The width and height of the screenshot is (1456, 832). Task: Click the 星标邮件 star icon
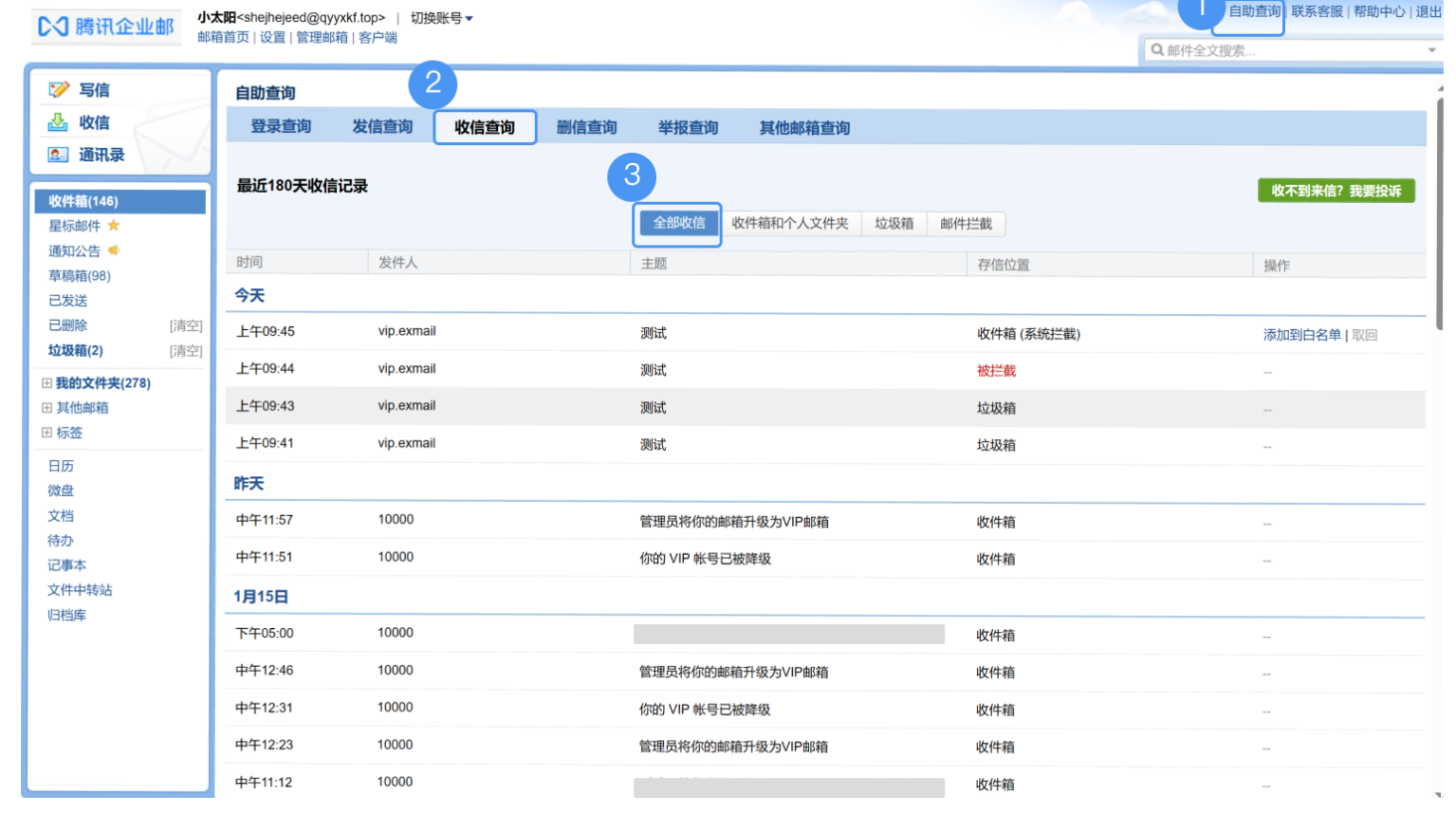(x=113, y=226)
